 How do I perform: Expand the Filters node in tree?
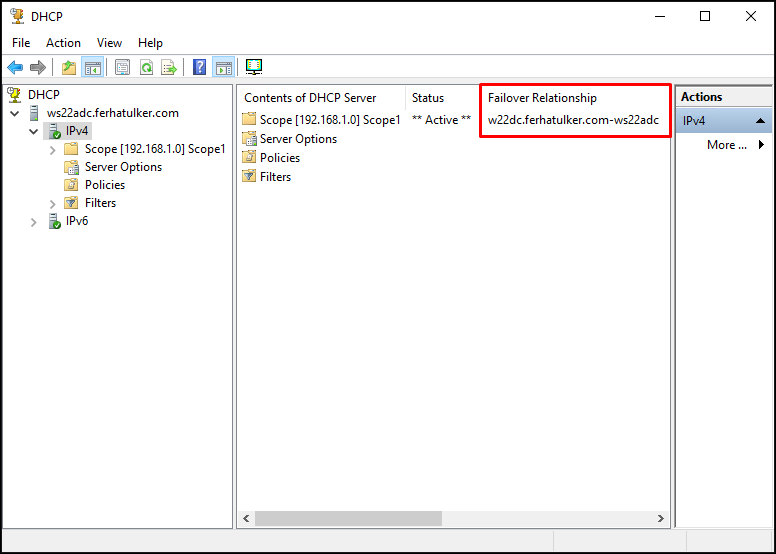(x=52, y=203)
